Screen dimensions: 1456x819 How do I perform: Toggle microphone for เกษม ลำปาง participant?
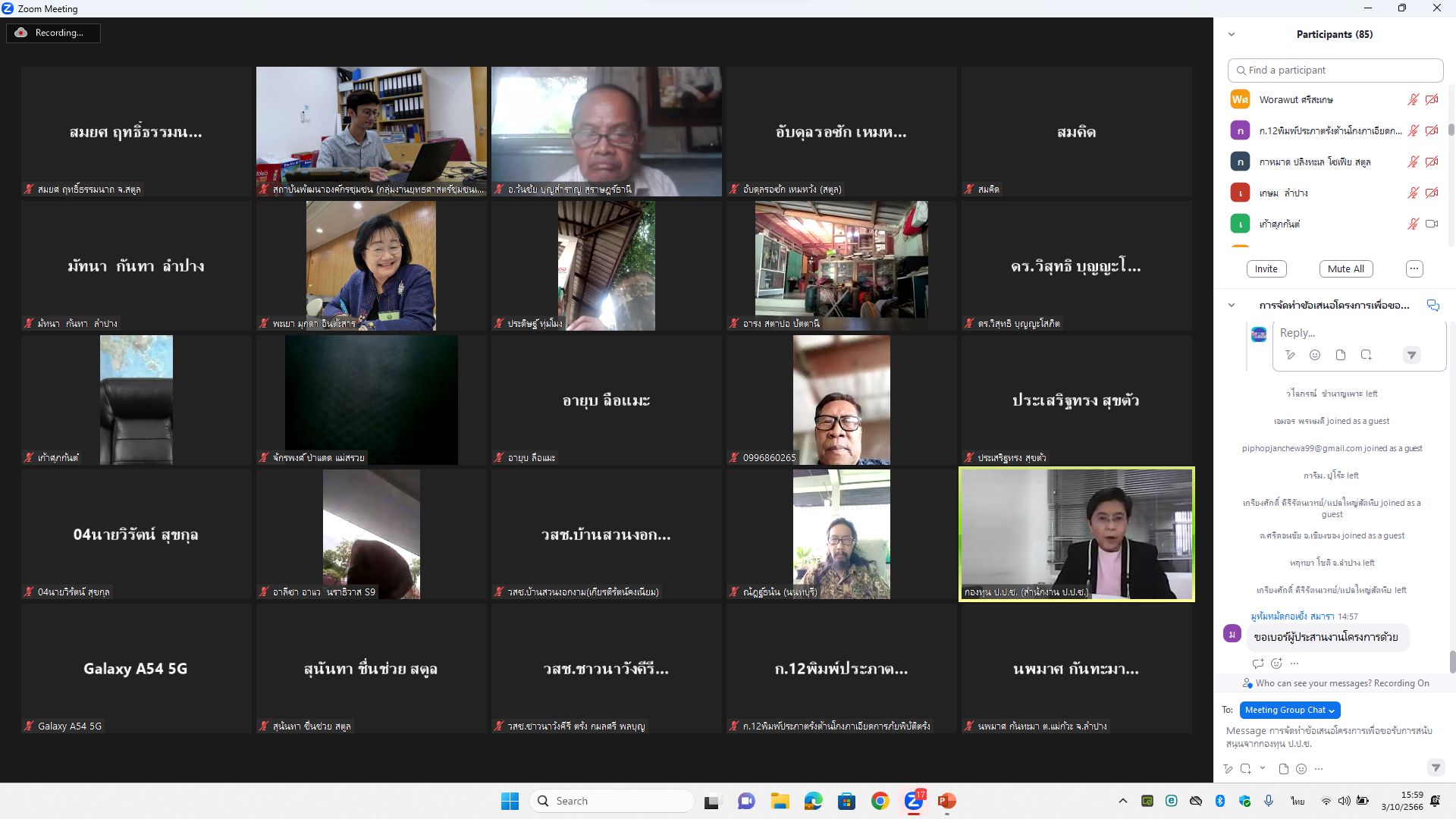tap(1413, 193)
